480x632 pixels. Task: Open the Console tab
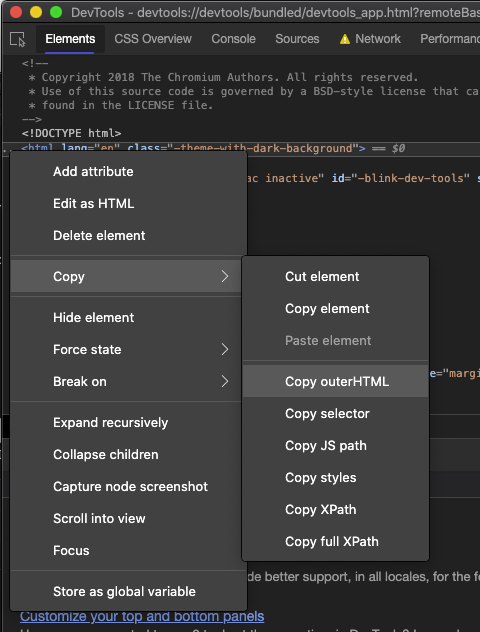[233, 39]
